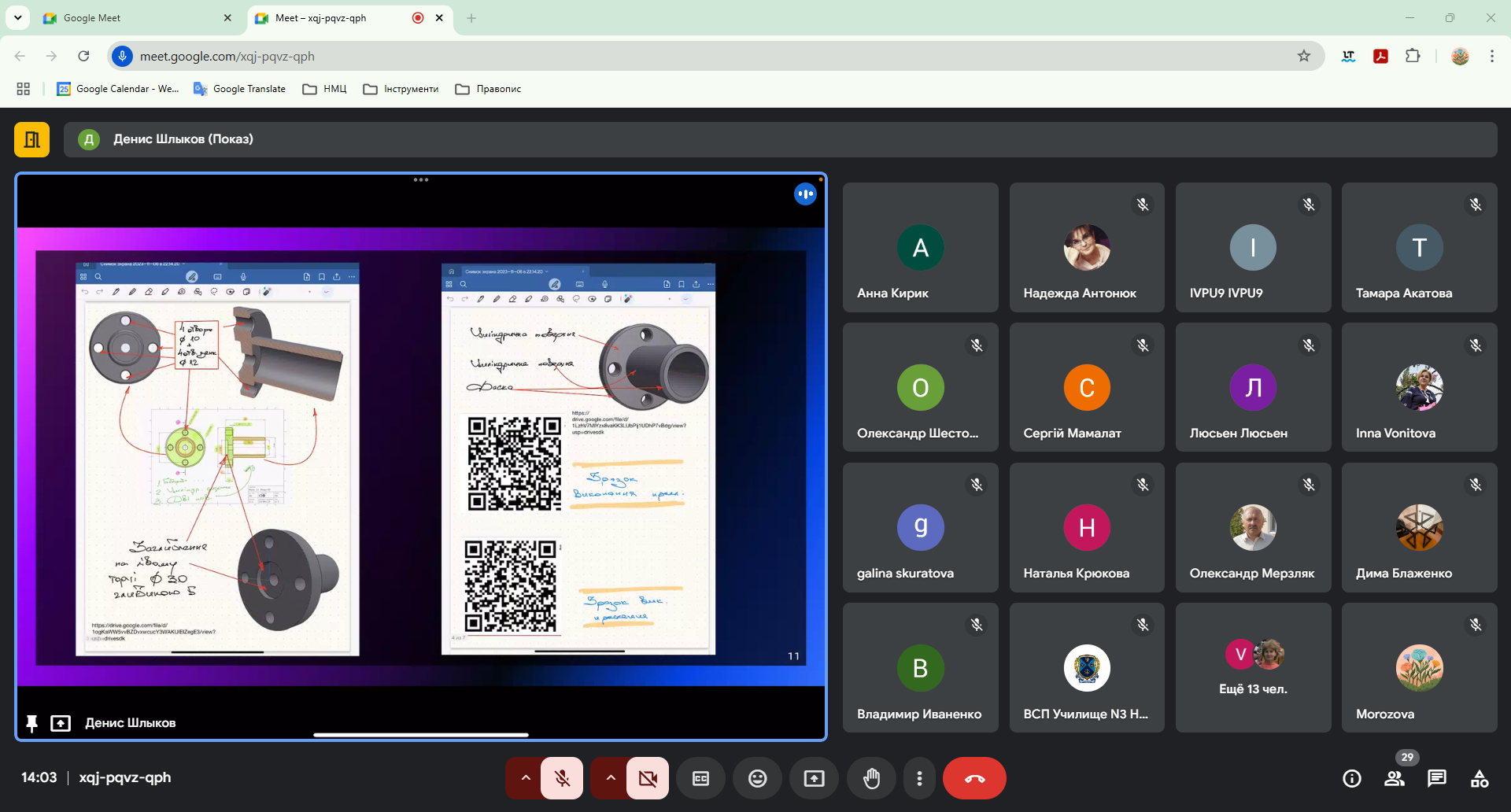The height and width of the screenshot is (812, 1511).
Task: Turn on the camera toggle
Action: coord(647,778)
